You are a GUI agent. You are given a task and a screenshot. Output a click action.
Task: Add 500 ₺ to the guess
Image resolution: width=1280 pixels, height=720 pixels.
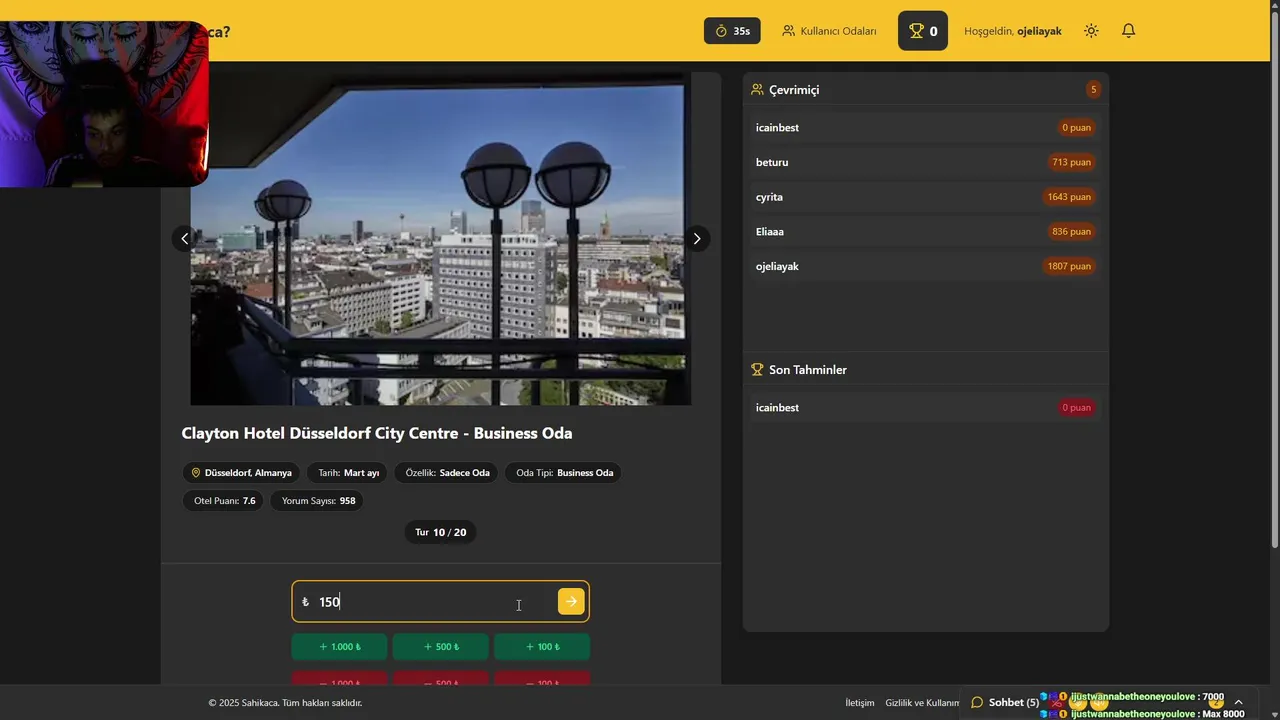pos(440,647)
